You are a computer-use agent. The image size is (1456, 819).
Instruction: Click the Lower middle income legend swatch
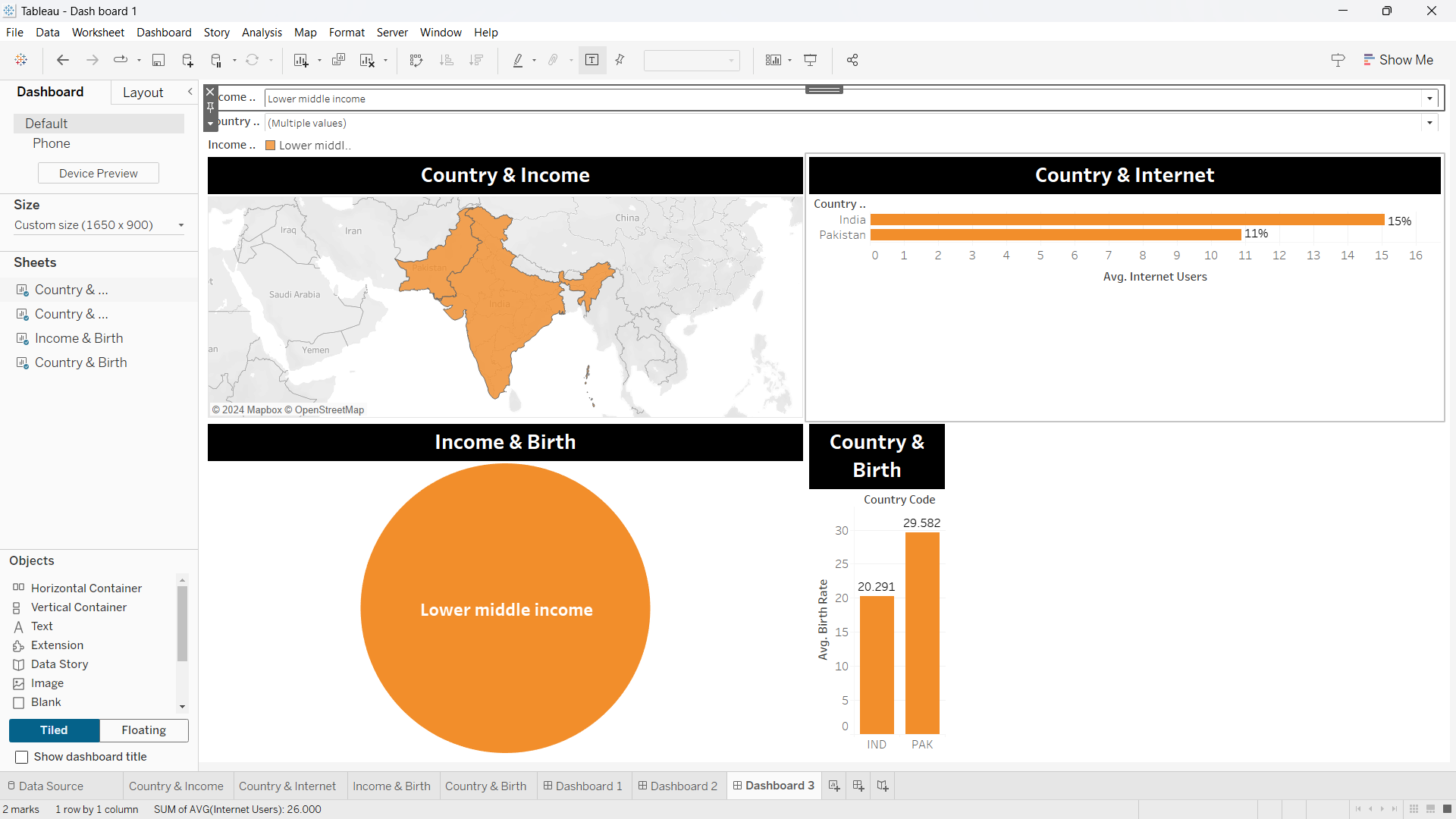(271, 146)
